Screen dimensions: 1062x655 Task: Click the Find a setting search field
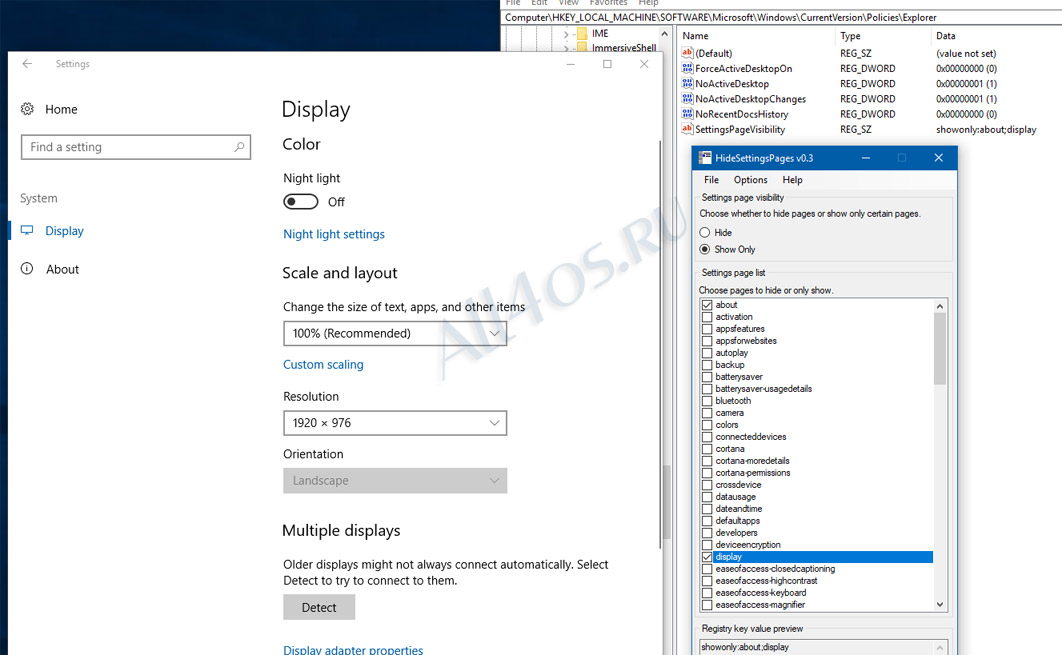coord(135,147)
